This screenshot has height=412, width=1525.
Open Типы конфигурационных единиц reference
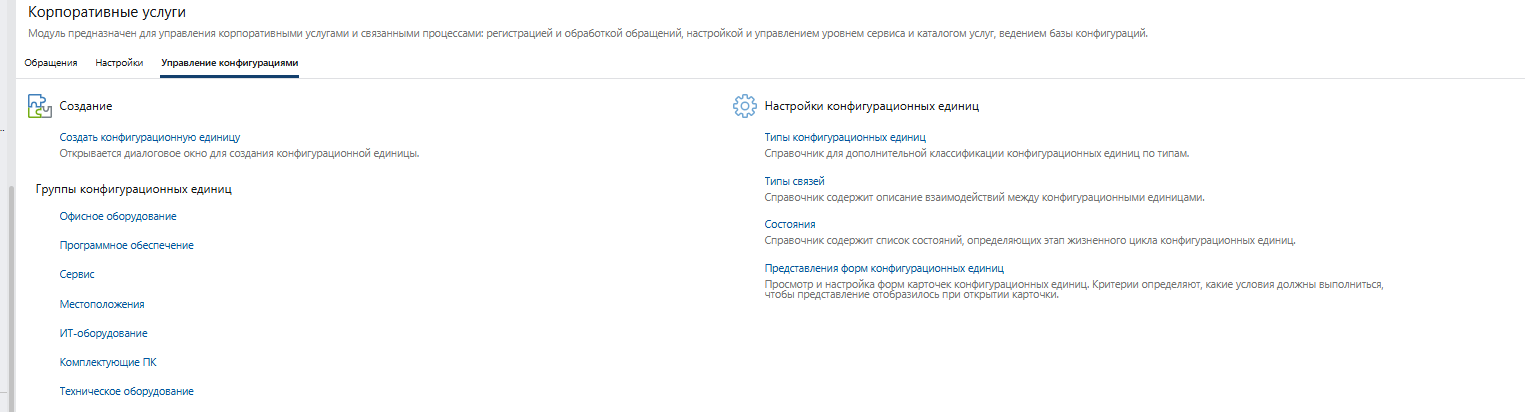coord(845,137)
